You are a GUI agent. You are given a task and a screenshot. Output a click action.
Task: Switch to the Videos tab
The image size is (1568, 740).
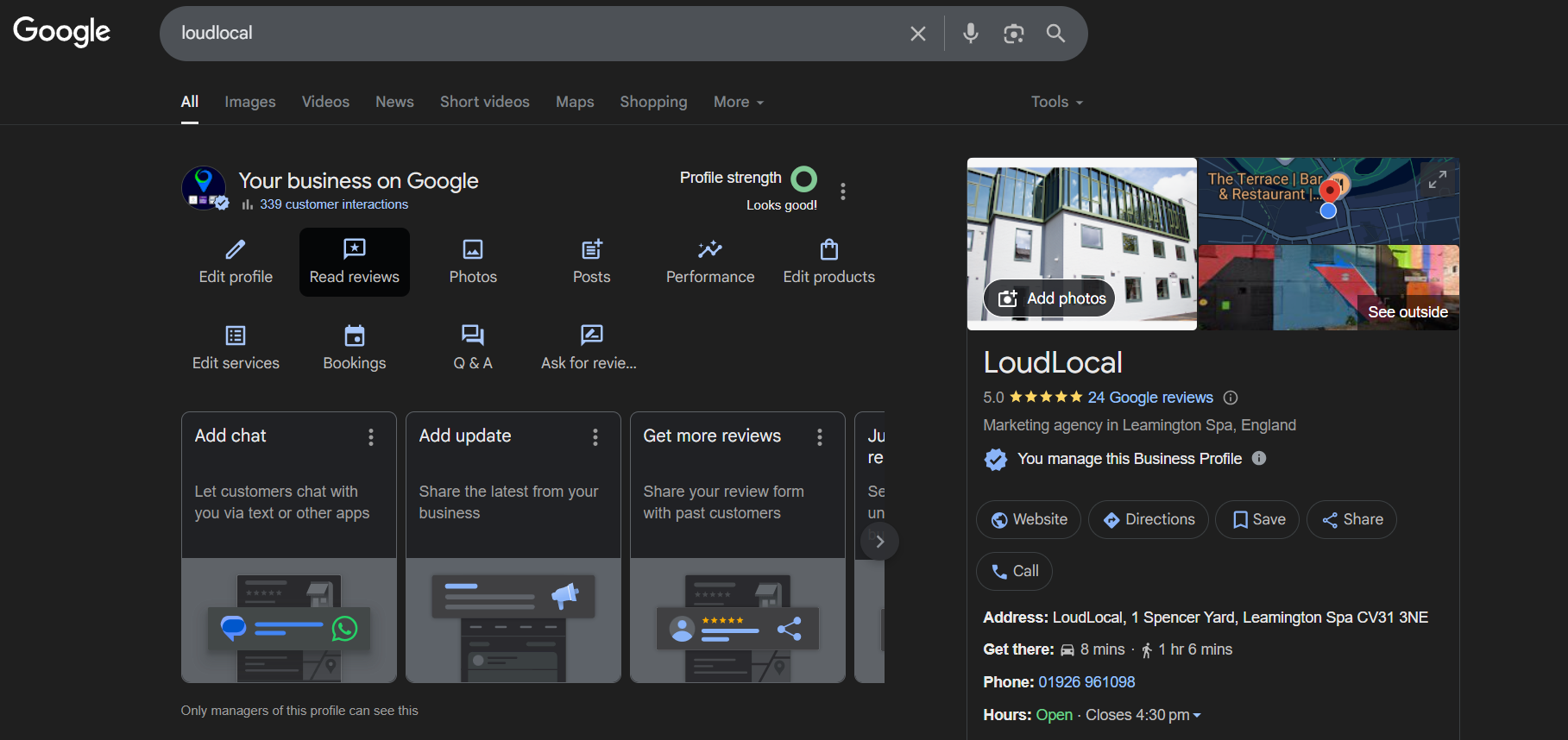coord(325,102)
